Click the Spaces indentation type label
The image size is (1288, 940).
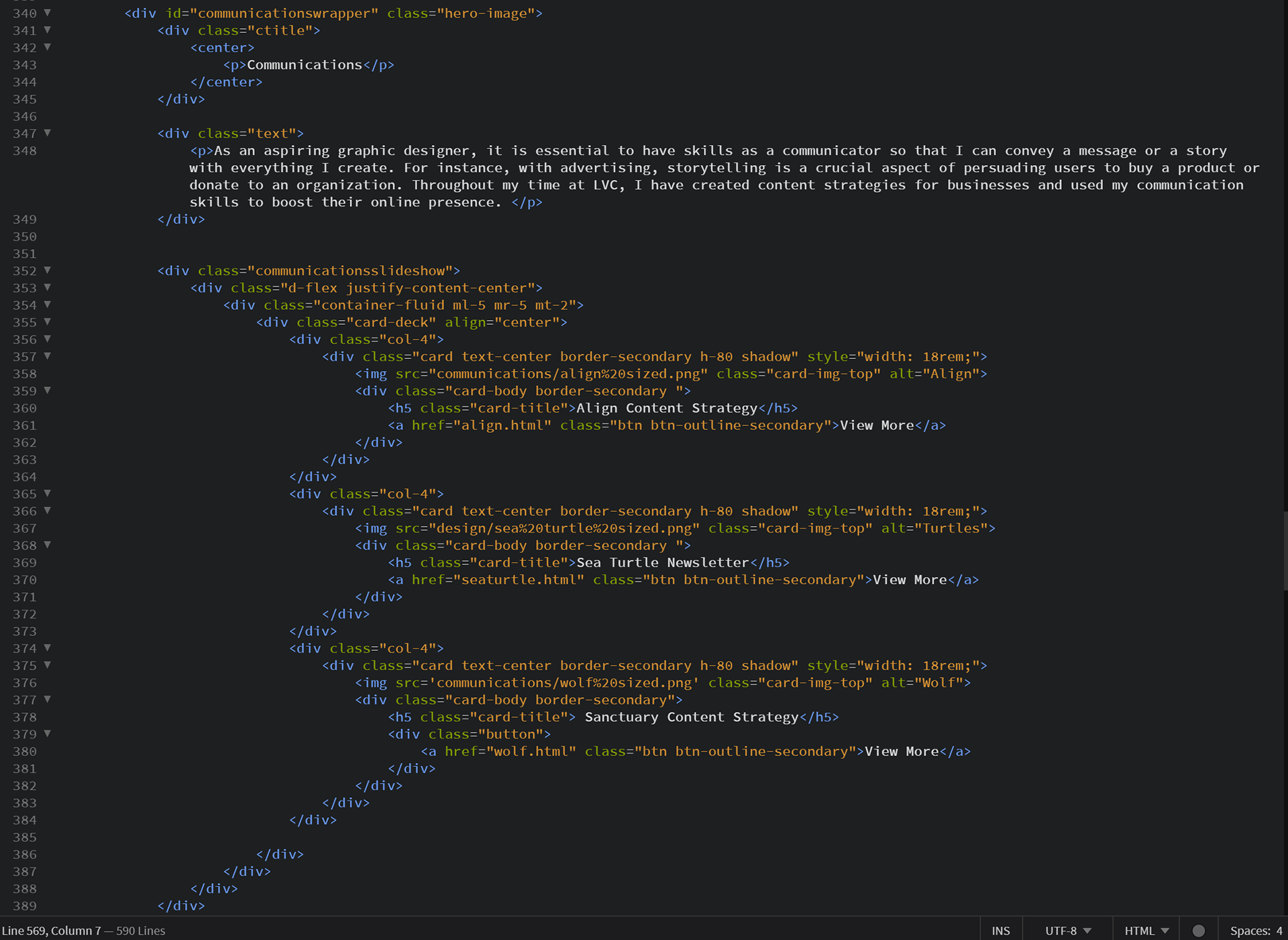tap(1250, 931)
